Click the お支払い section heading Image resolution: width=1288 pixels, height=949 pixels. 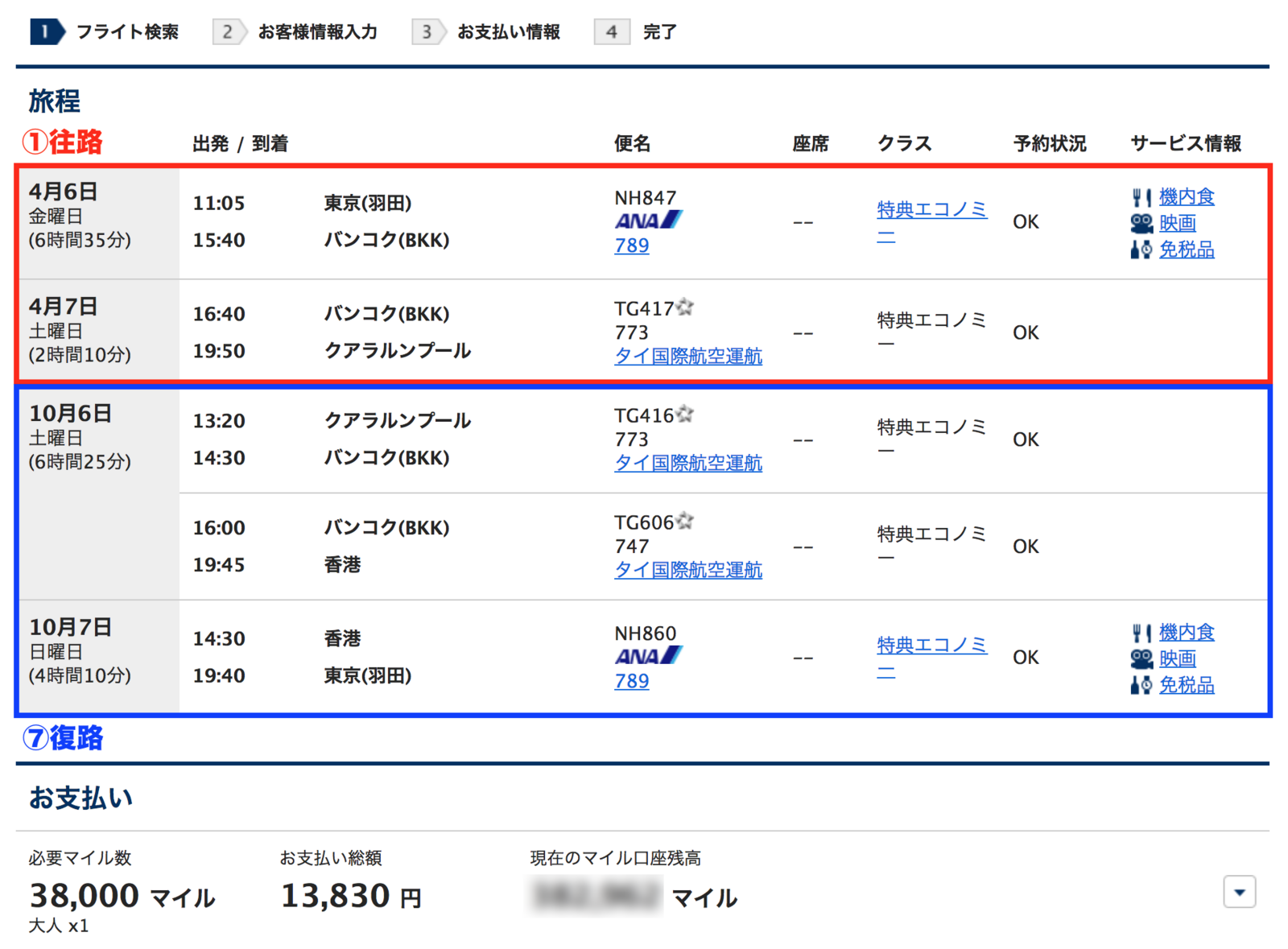pyautogui.click(x=80, y=798)
